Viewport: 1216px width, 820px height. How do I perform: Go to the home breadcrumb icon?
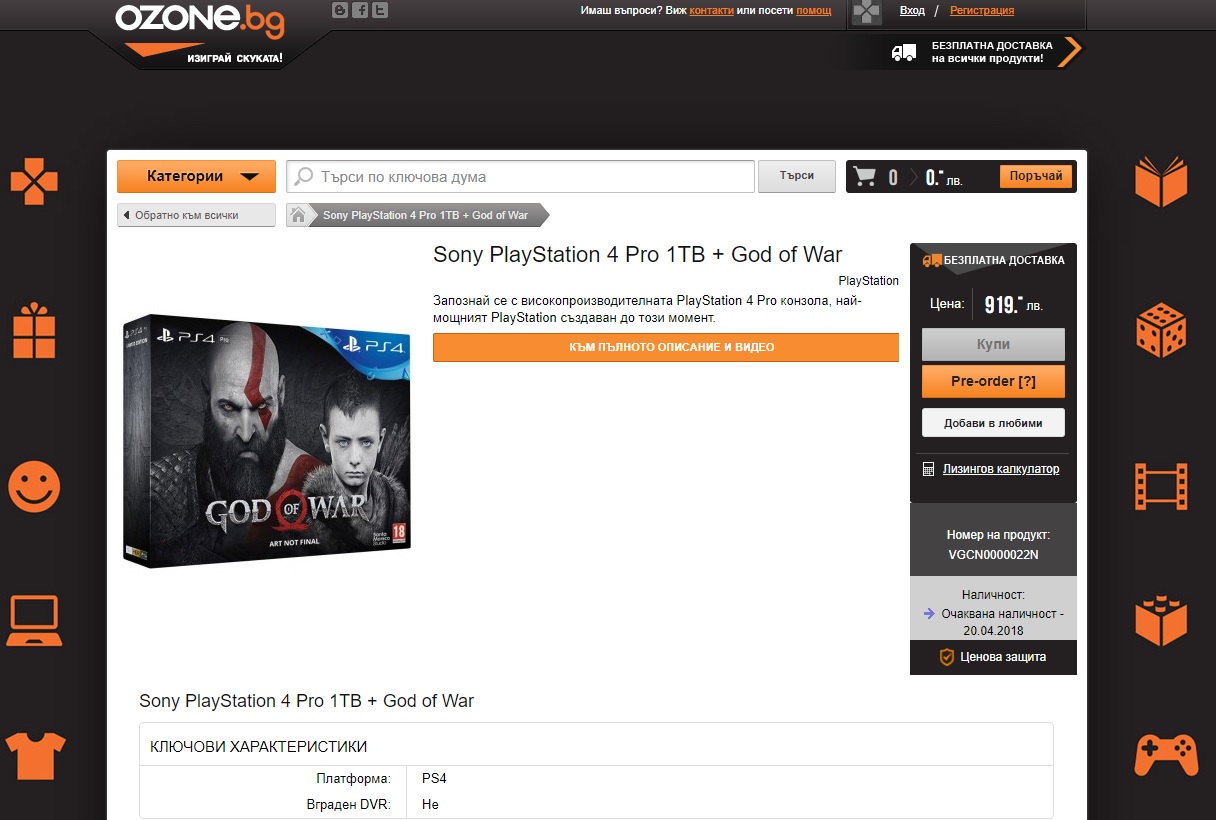click(298, 215)
